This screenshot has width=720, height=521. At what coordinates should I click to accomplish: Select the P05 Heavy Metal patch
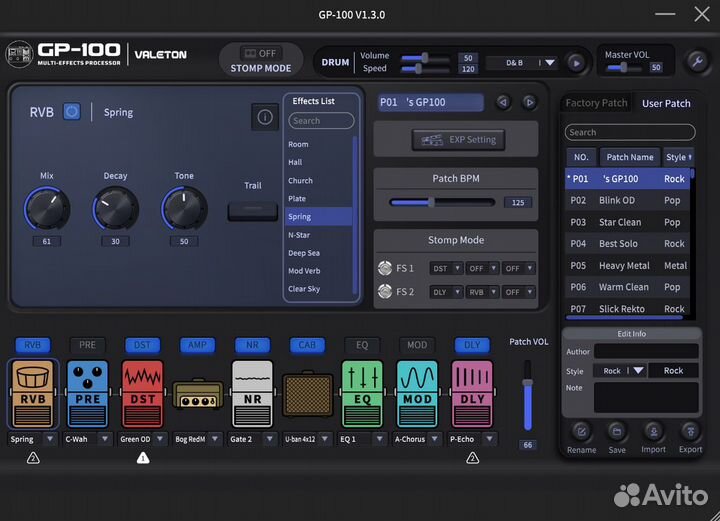coord(627,265)
